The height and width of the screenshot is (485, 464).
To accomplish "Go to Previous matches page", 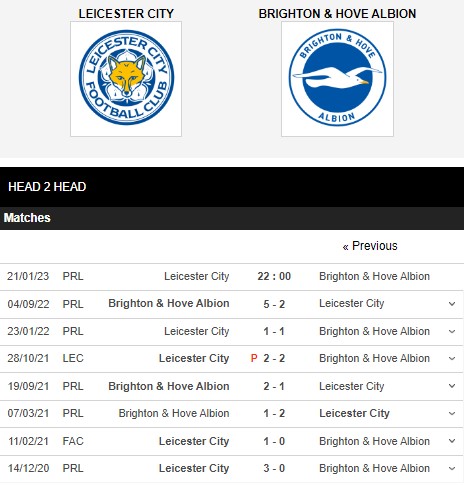I will pos(370,246).
